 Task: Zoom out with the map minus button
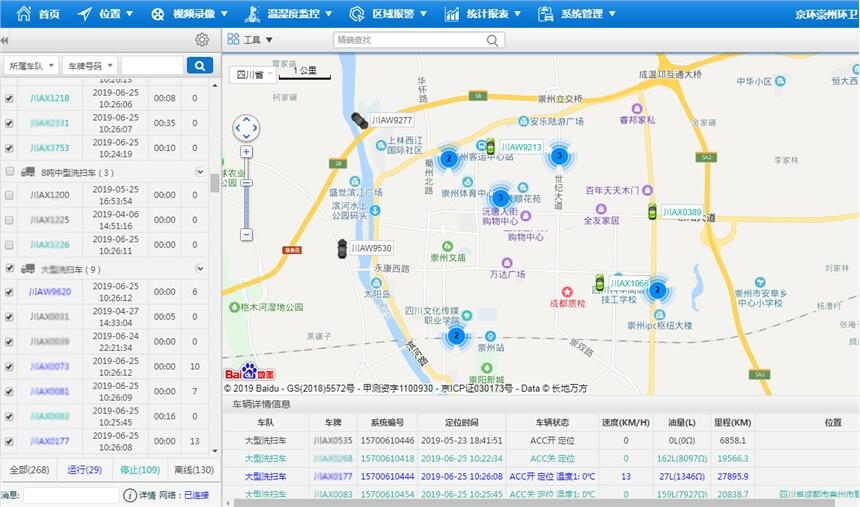point(246,233)
